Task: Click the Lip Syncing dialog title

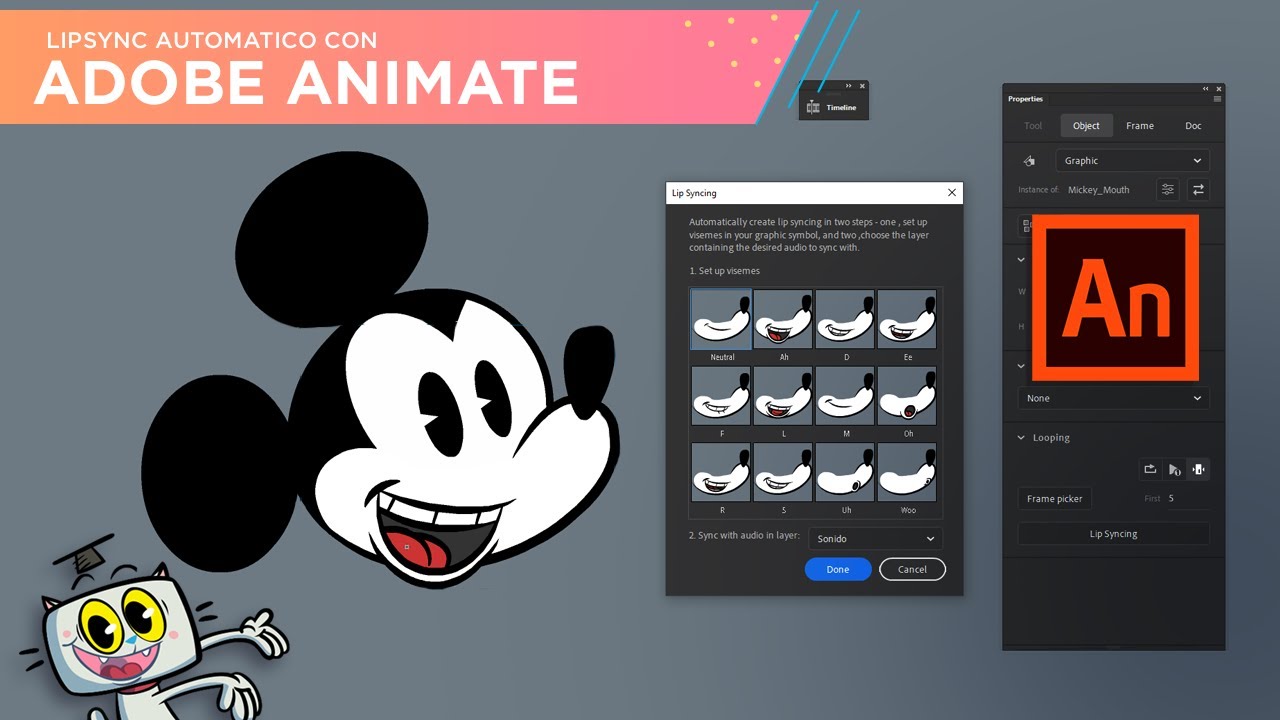Action: click(694, 193)
